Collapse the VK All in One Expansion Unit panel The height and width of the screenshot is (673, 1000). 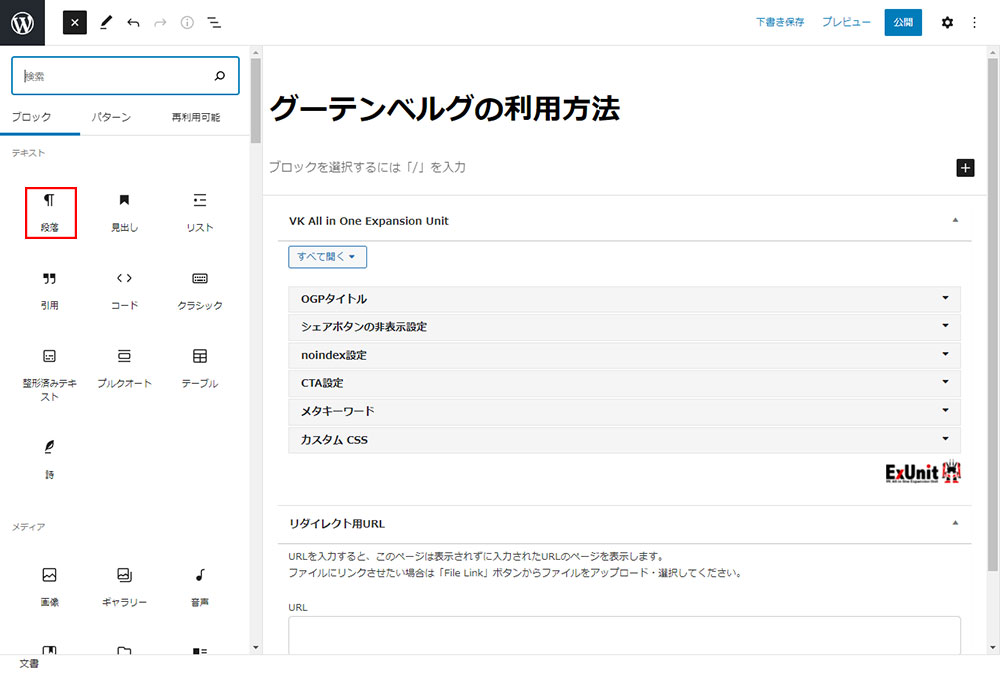pyautogui.click(x=954, y=221)
